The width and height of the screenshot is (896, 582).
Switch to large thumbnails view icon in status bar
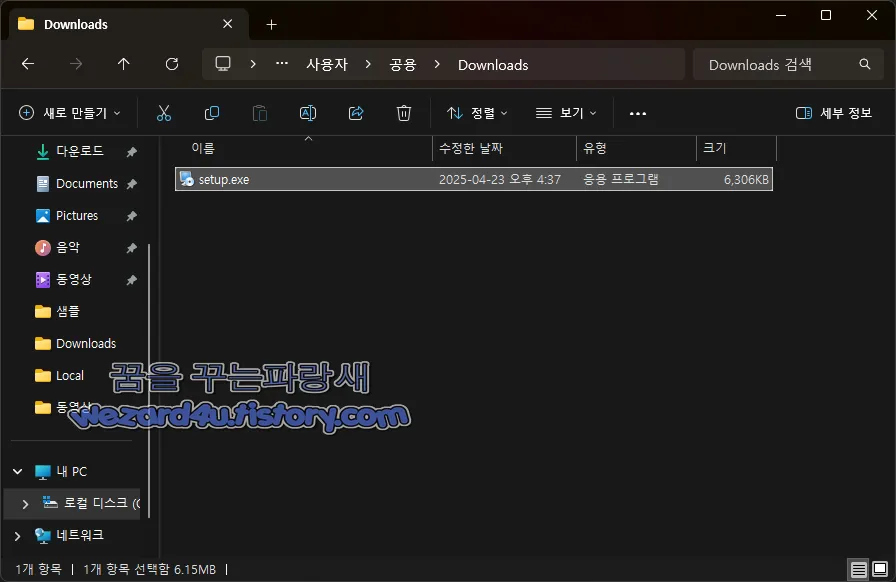point(880,569)
